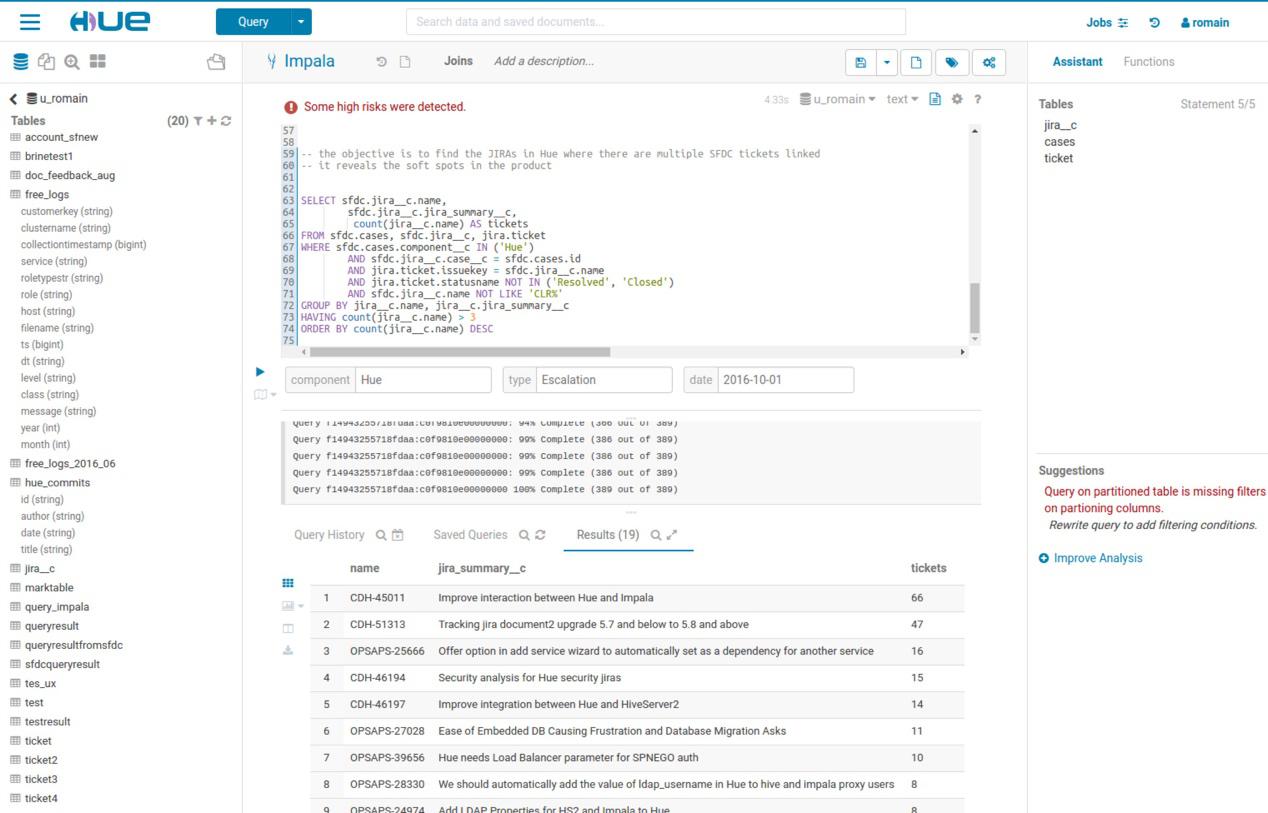Download the results
This screenshot has height=813, width=1268.
pos(288,650)
